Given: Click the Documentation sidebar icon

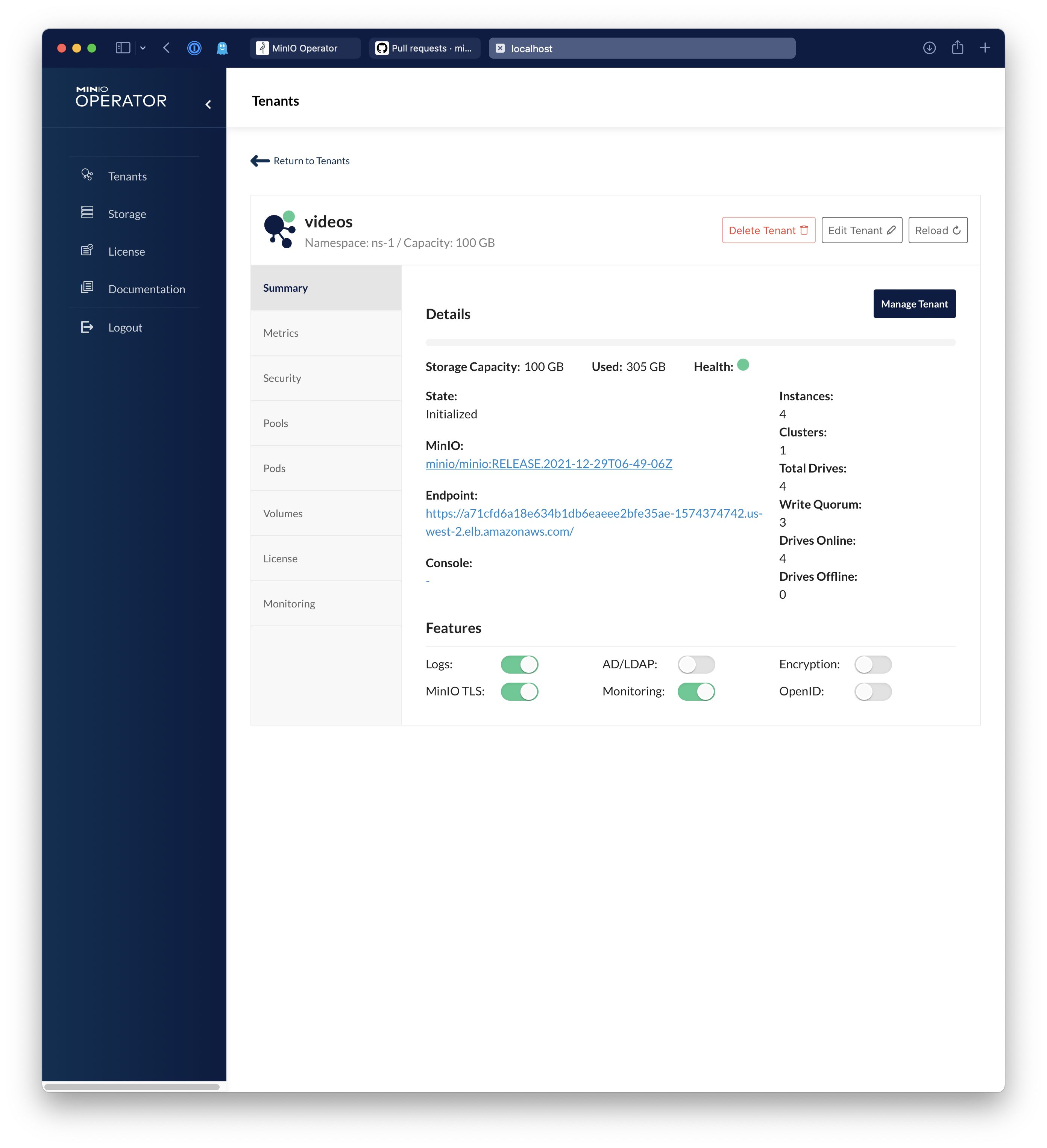Looking at the screenshot, I should [x=87, y=288].
